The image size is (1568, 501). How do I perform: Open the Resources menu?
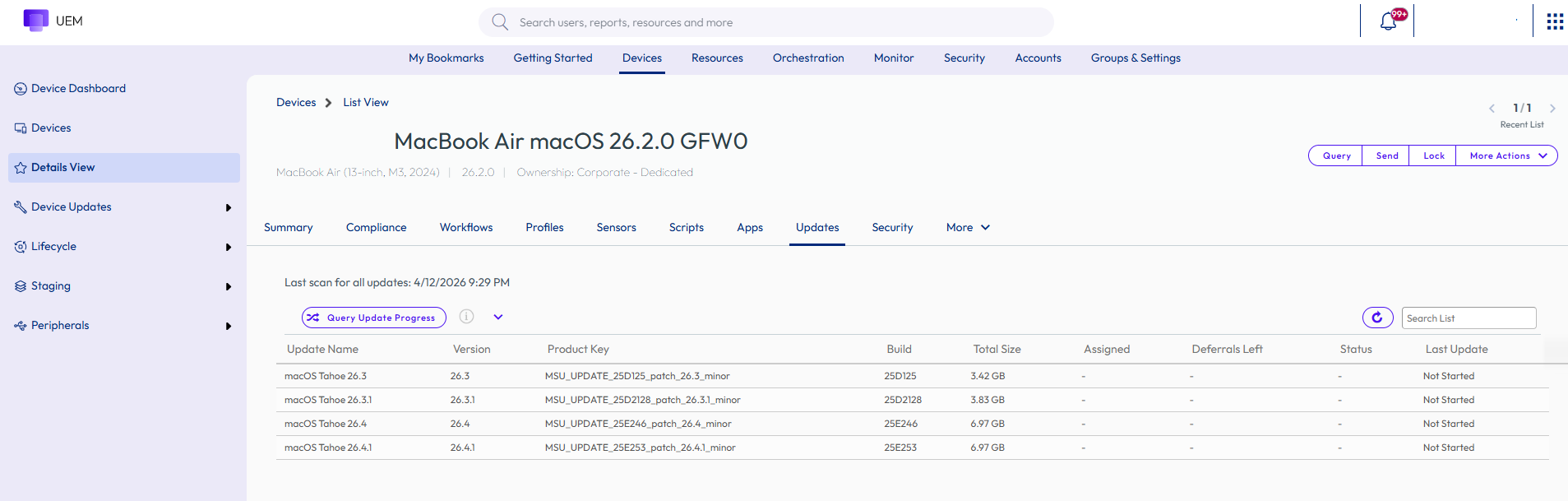pyautogui.click(x=717, y=58)
